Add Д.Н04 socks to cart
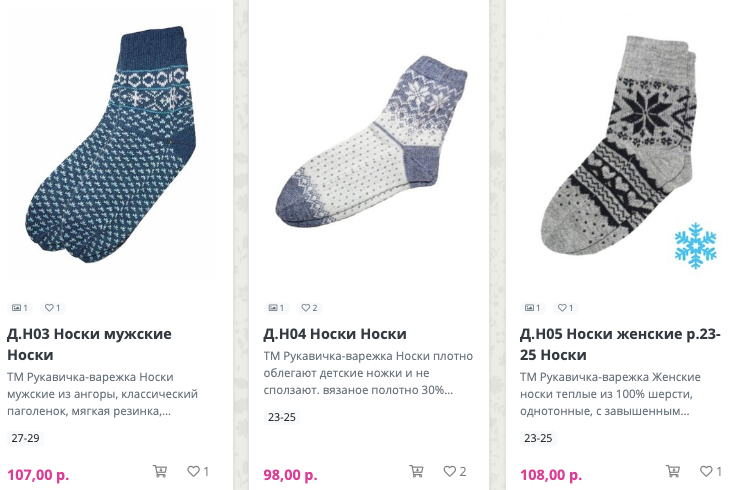This screenshot has height=490, width=743. (417, 471)
